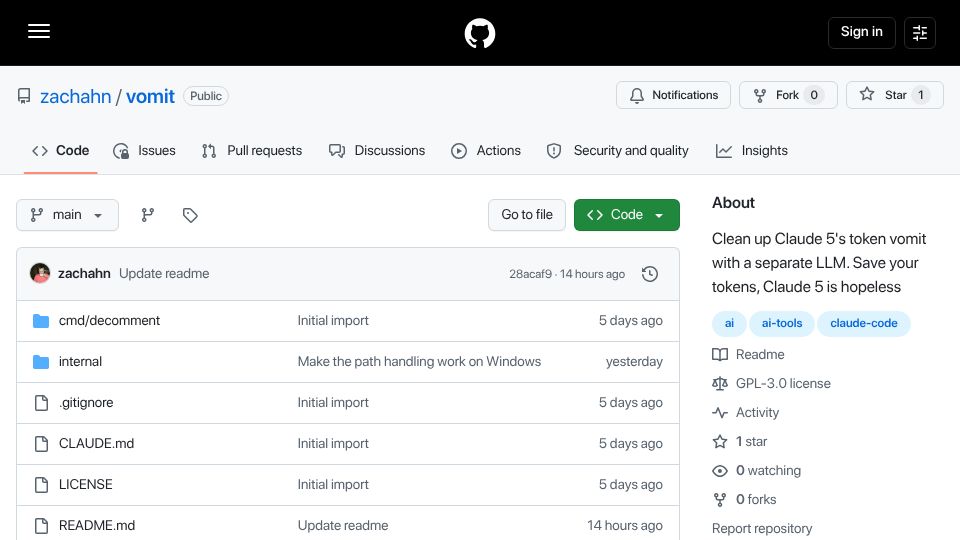The image size is (960, 540).
Task: Open zachahn avatar in commit row
Action: 40,273
